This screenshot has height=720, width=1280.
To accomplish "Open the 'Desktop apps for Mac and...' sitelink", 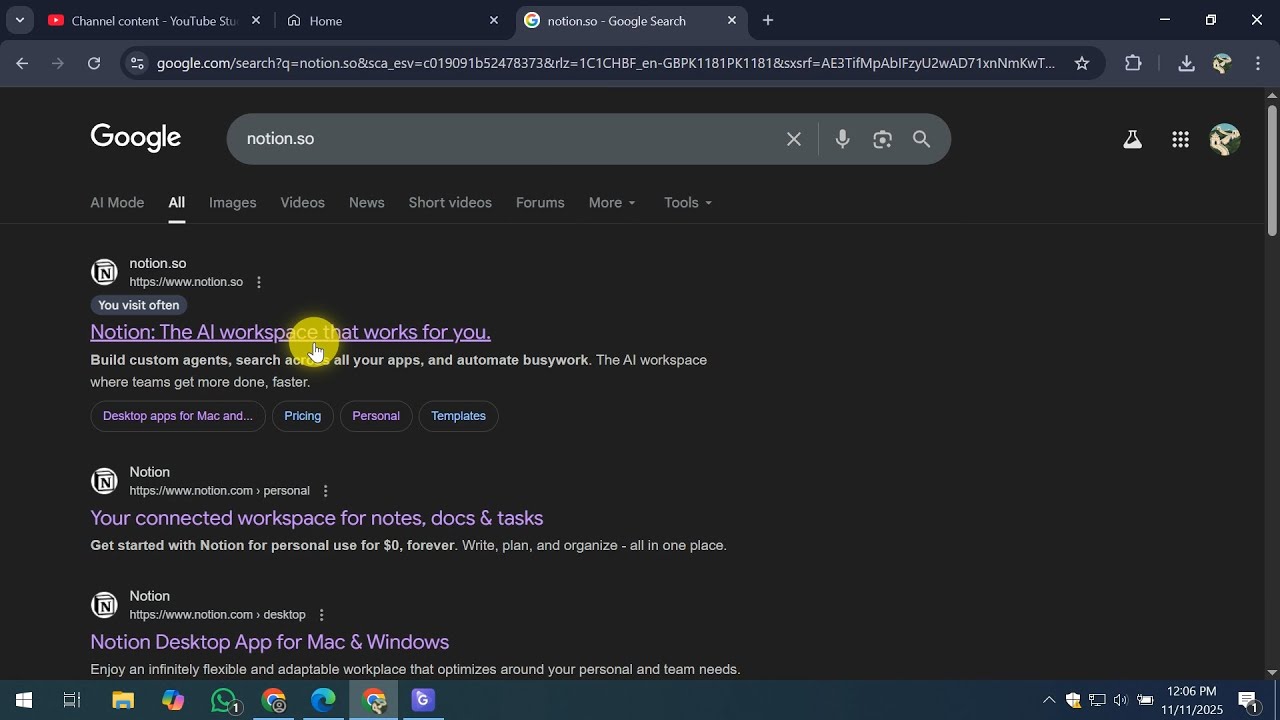I will click(178, 416).
